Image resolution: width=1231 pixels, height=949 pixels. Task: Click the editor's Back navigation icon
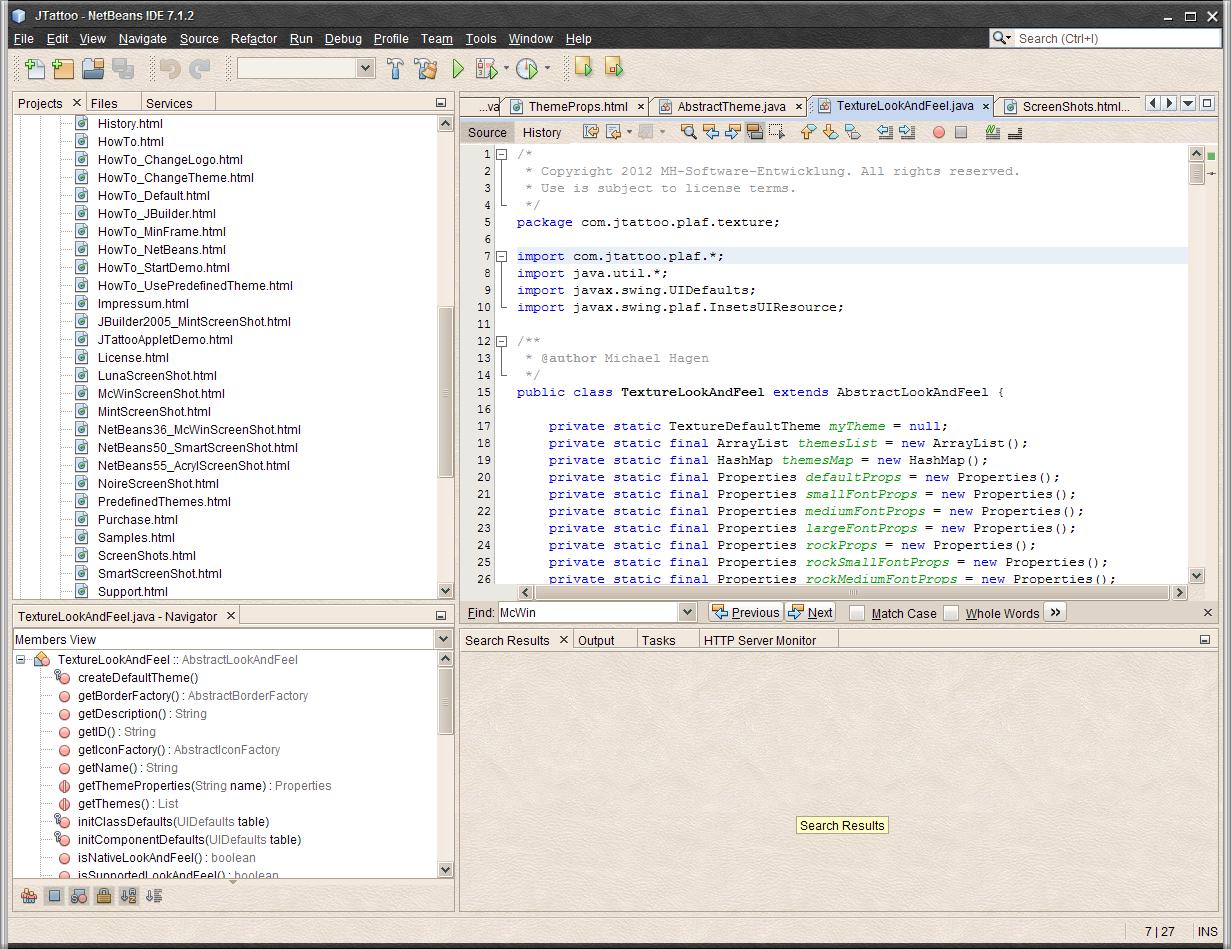(x=614, y=132)
